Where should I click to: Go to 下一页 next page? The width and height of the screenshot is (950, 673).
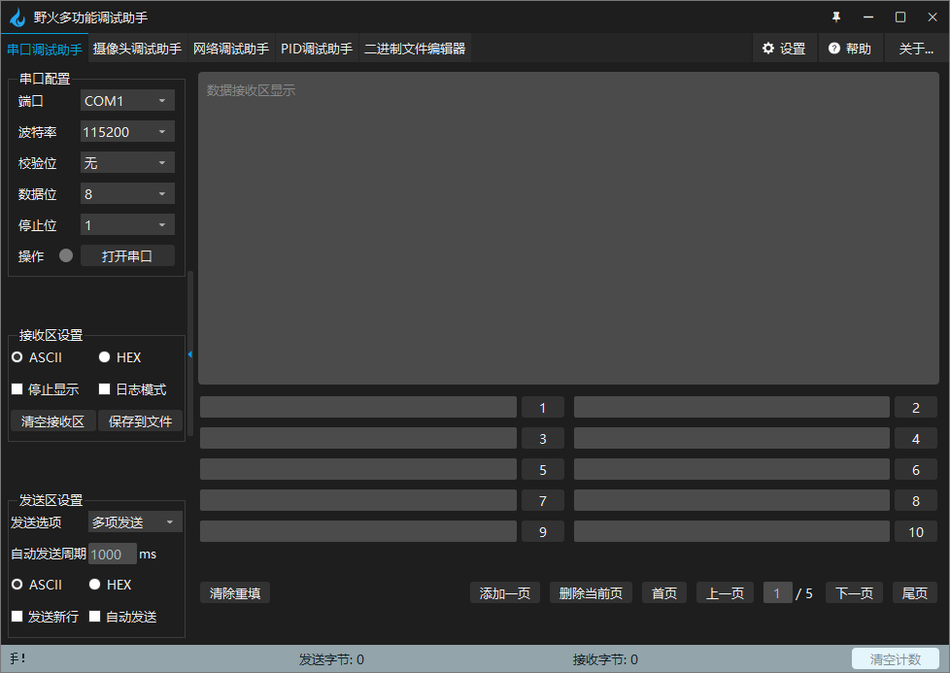[x=854, y=592]
